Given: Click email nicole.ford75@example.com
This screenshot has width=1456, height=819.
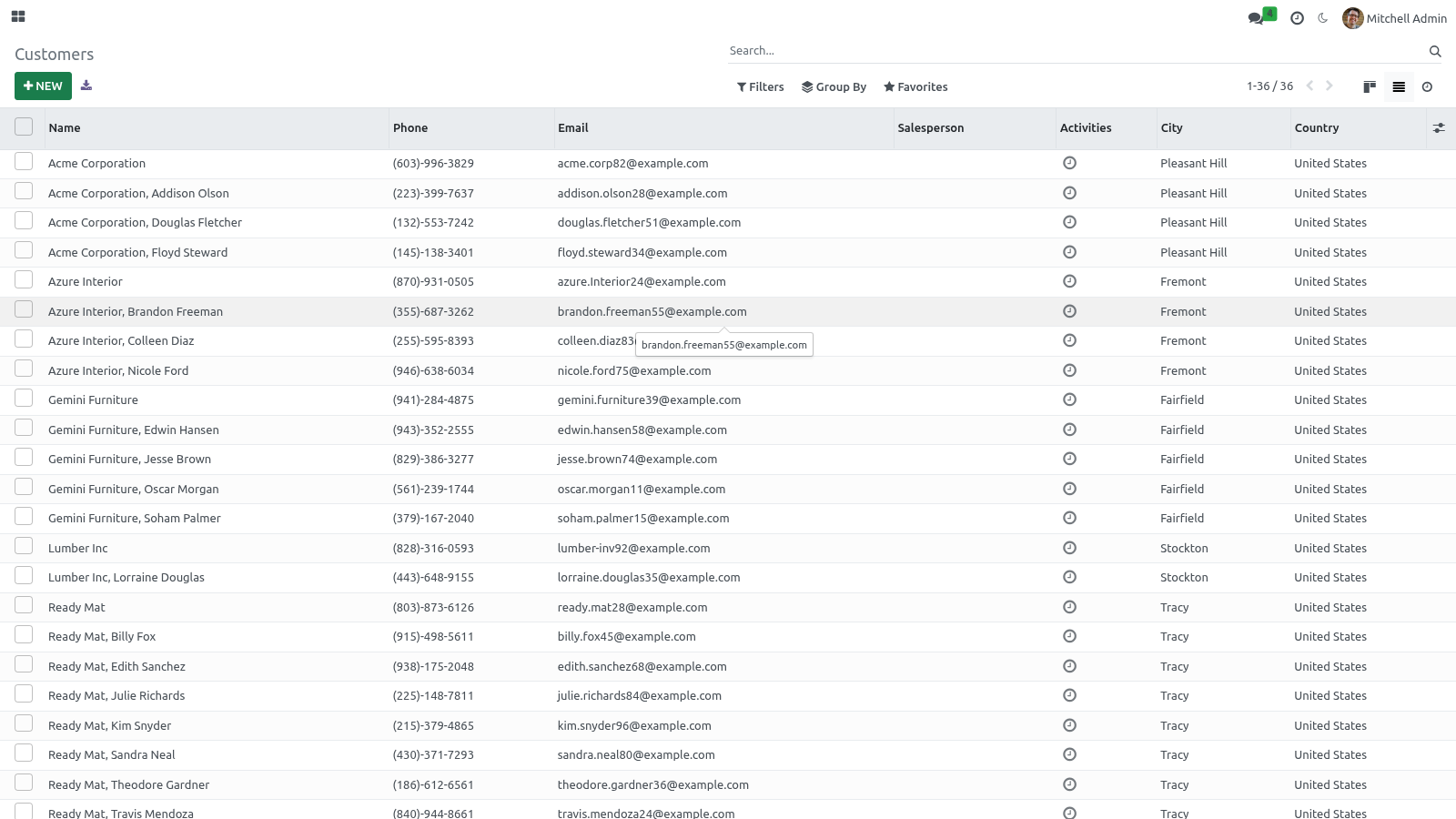Looking at the screenshot, I should click(634, 371).
